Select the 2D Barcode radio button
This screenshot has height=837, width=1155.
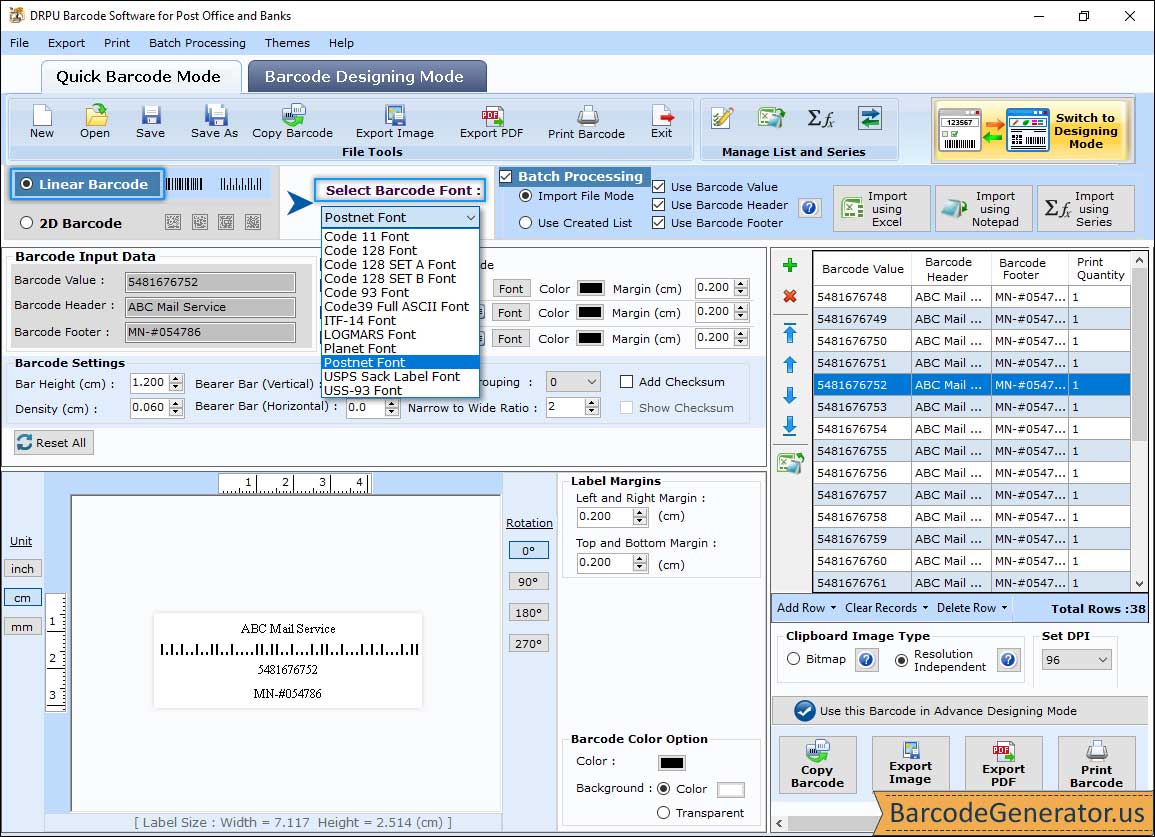pyautogui.click(x=27, y=223)
